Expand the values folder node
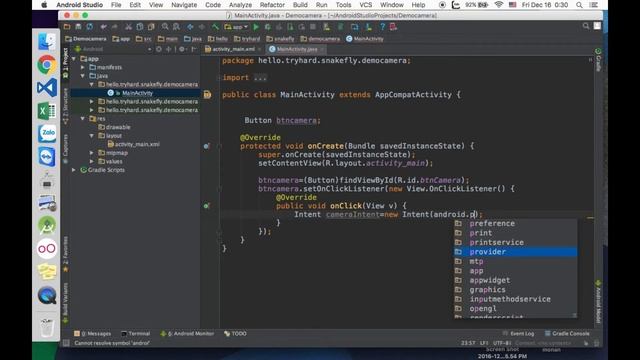Viewport: 640px width, 360px height. [92, 161]
